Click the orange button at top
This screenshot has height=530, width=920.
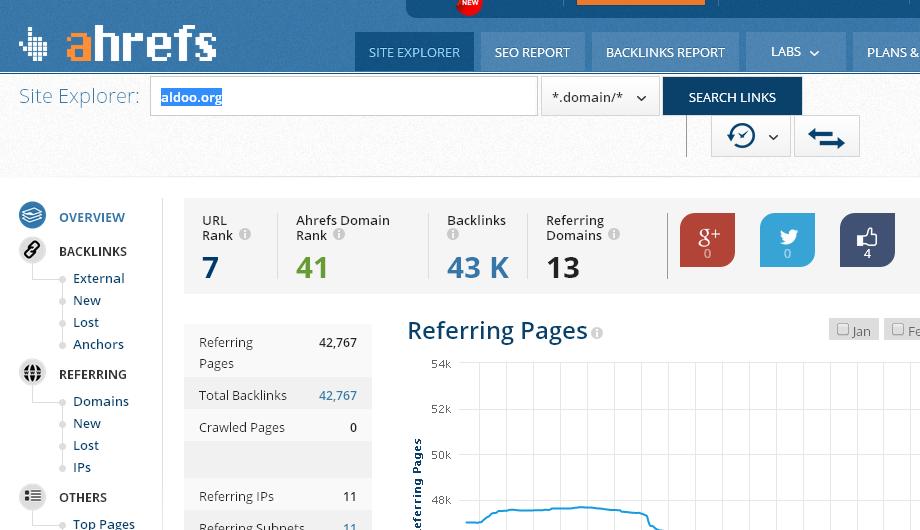641,2
